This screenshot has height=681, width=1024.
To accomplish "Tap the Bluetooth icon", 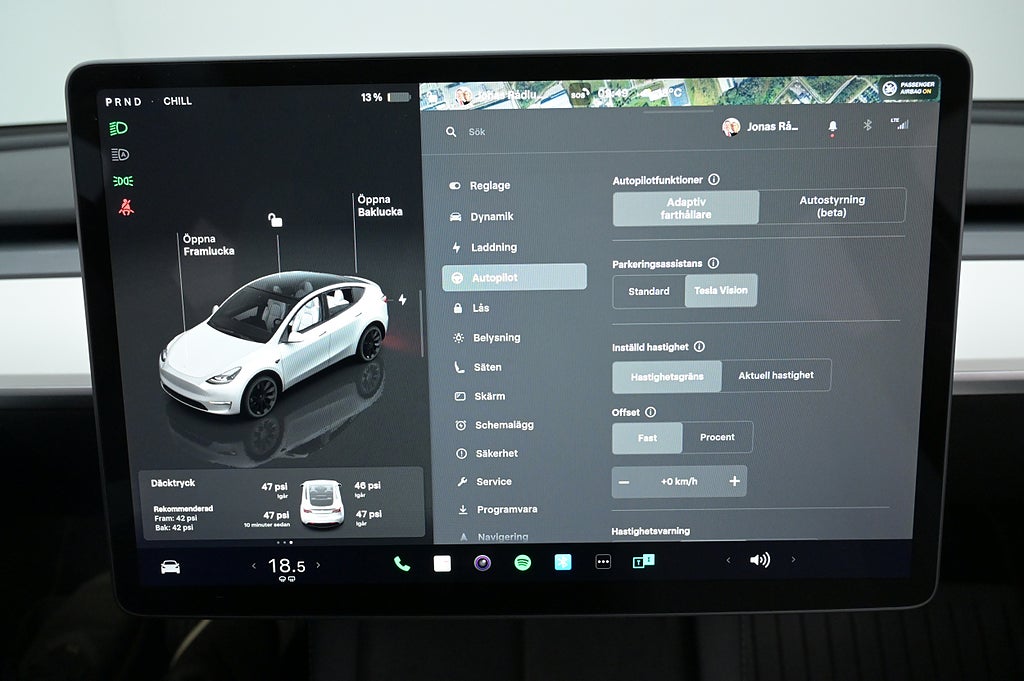I will (x=867, y=126).
